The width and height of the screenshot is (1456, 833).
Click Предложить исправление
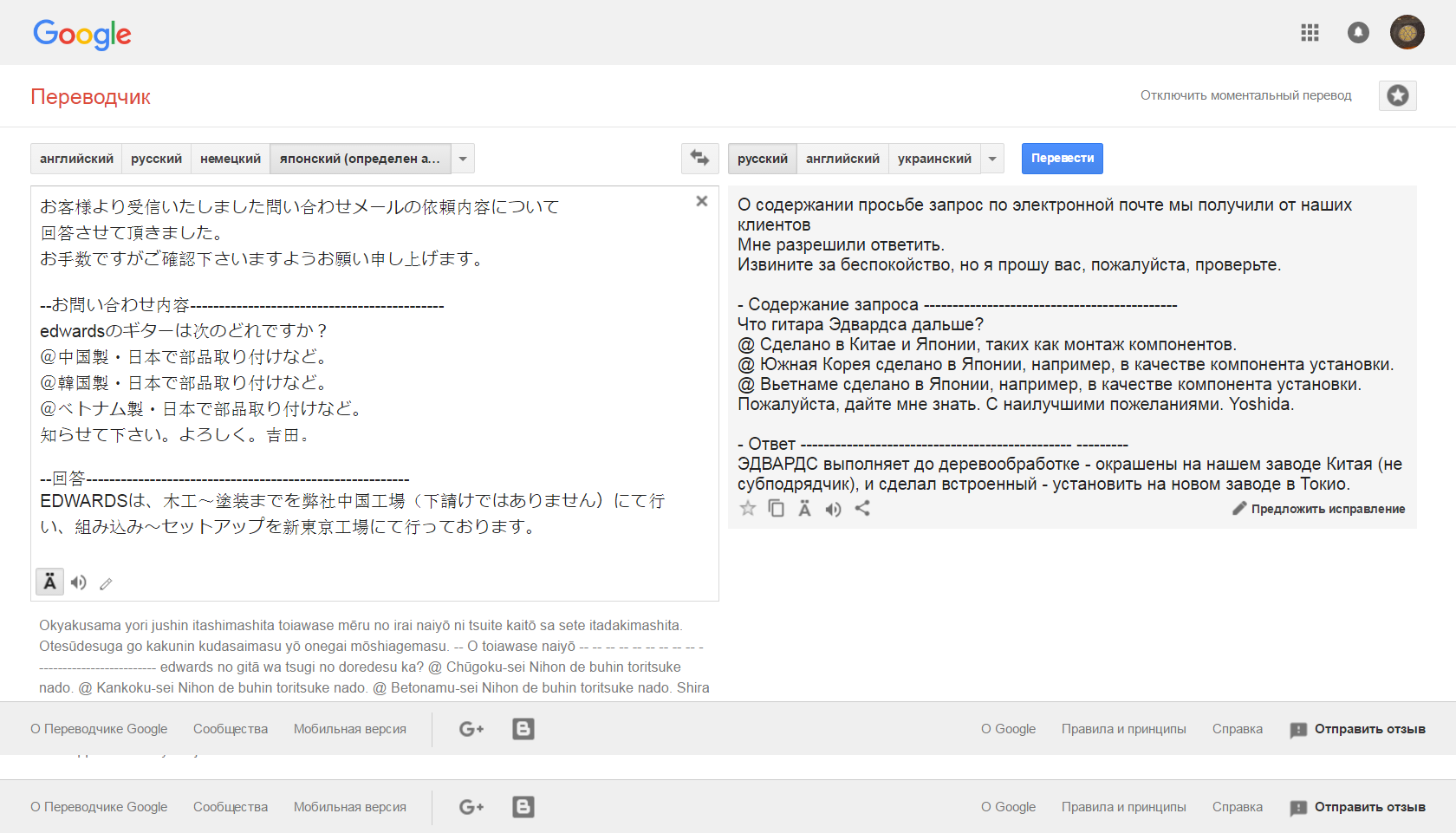[x=1319, y=509]
